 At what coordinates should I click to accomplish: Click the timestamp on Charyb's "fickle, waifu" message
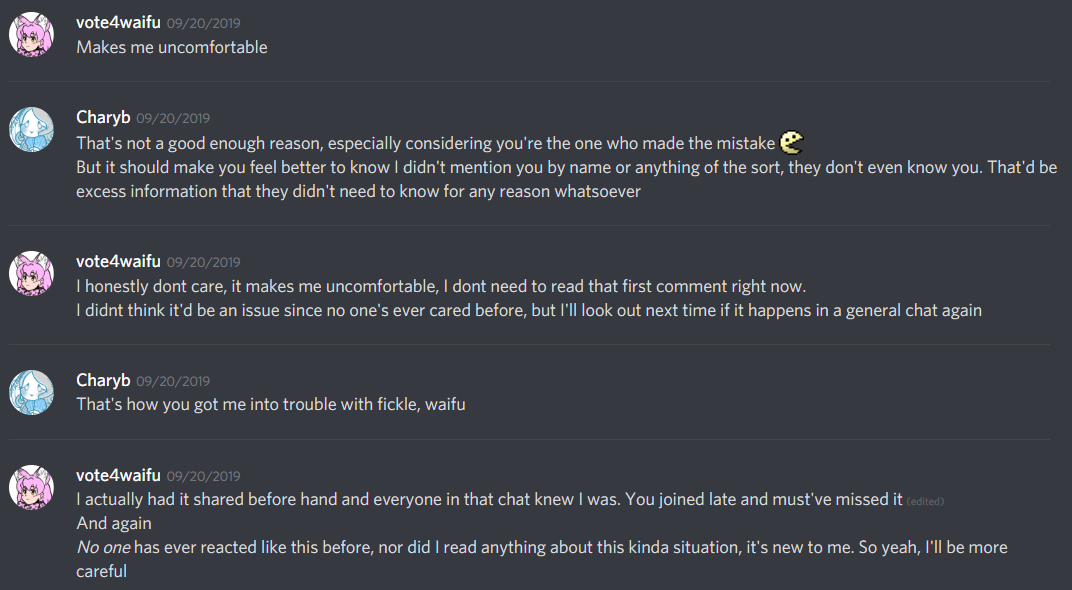tap(173, 381)
